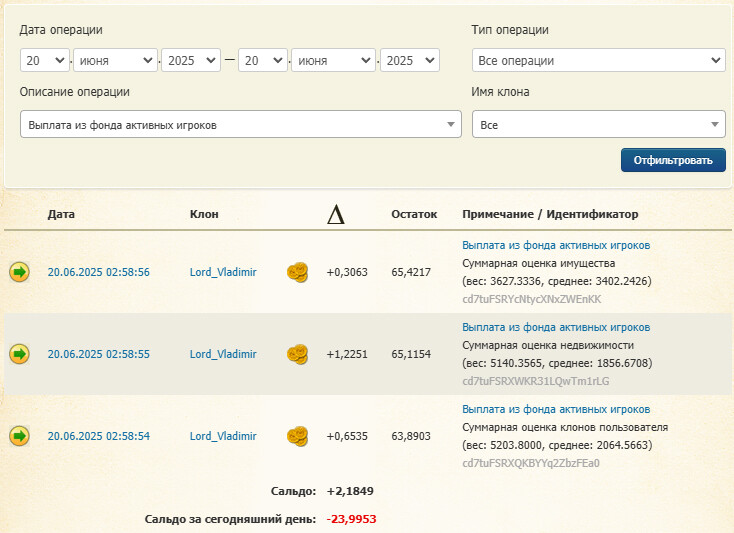The width and height of the screenshot is (734, 533).
Task: Open the end year dropdown
Action: [x=411, y=61]
